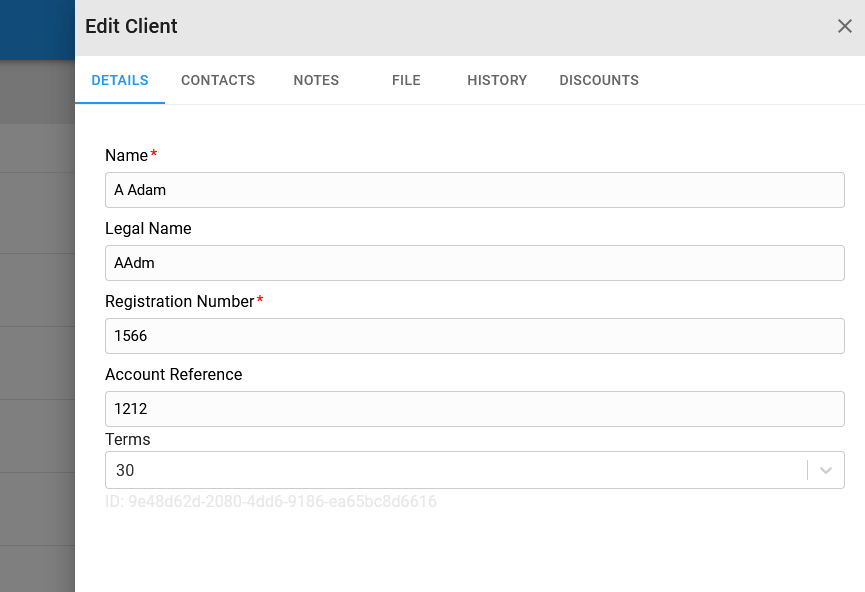Screen dimensions: 865x592
Task: Open the Notes tab
Action: (316, 80)
